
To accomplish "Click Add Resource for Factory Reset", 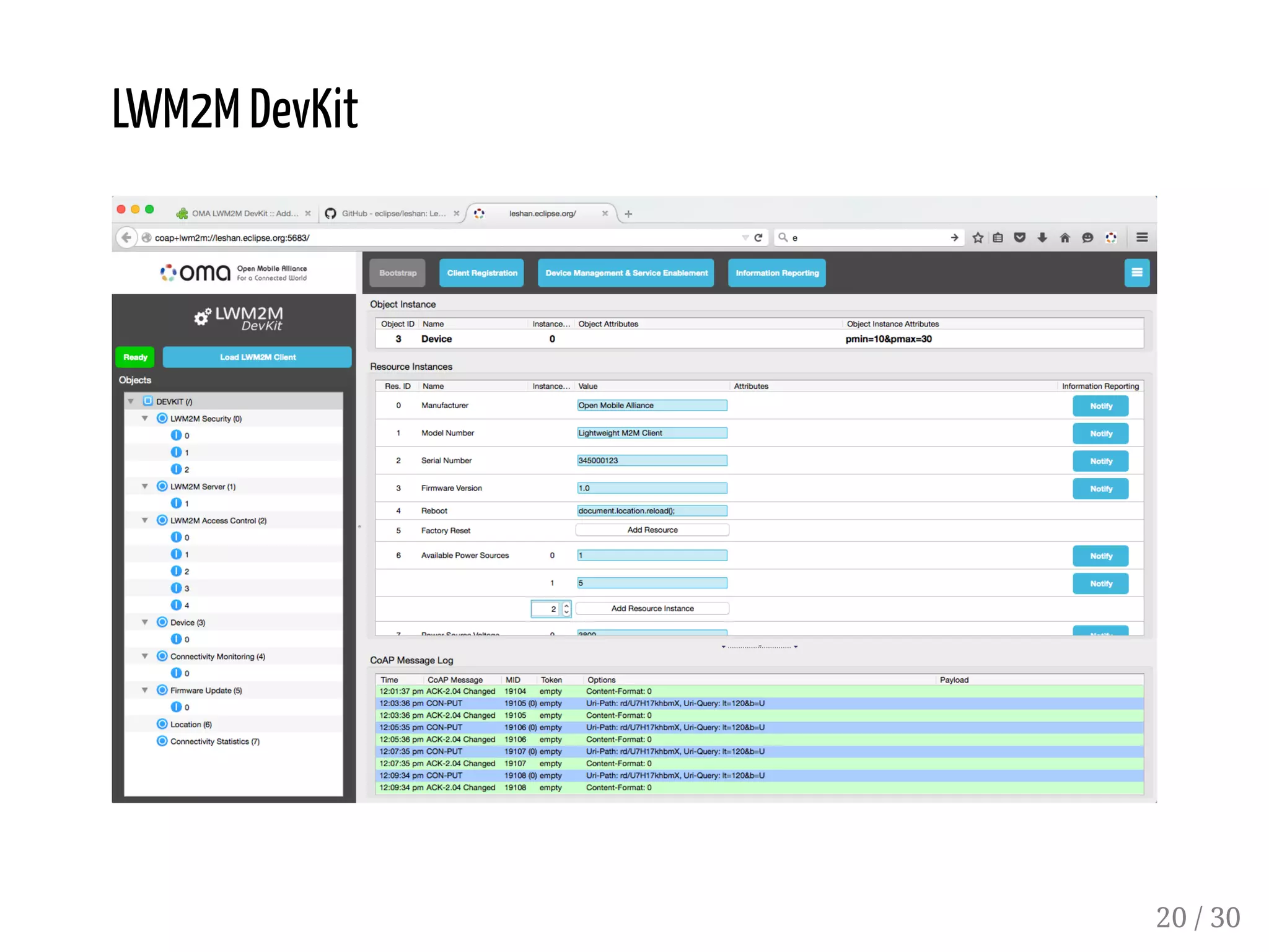I will tap(652, 530).
